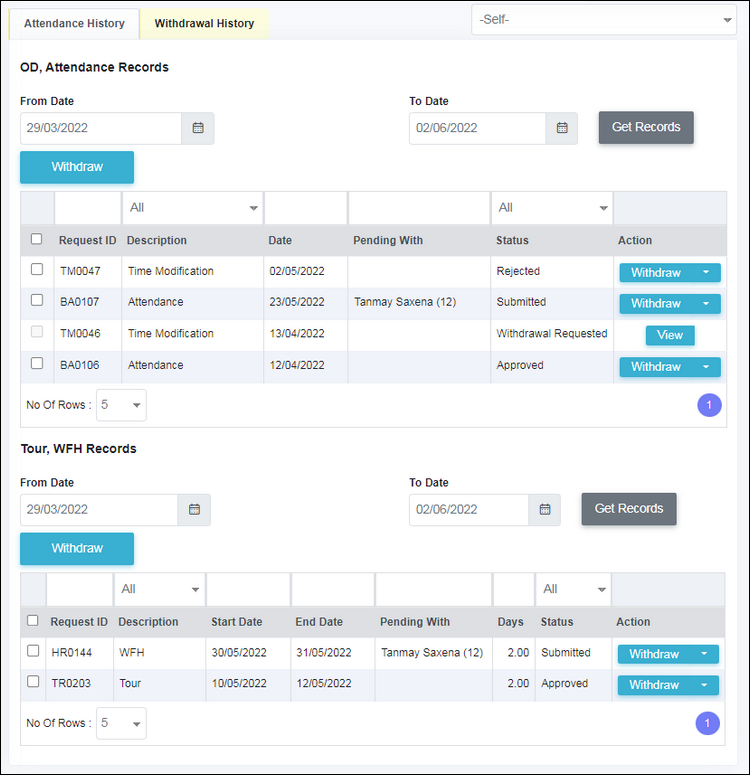This screenshot has height=775, width=750.
Task: Open calendar for OD Attendance To Date
Action: point(562,128)
